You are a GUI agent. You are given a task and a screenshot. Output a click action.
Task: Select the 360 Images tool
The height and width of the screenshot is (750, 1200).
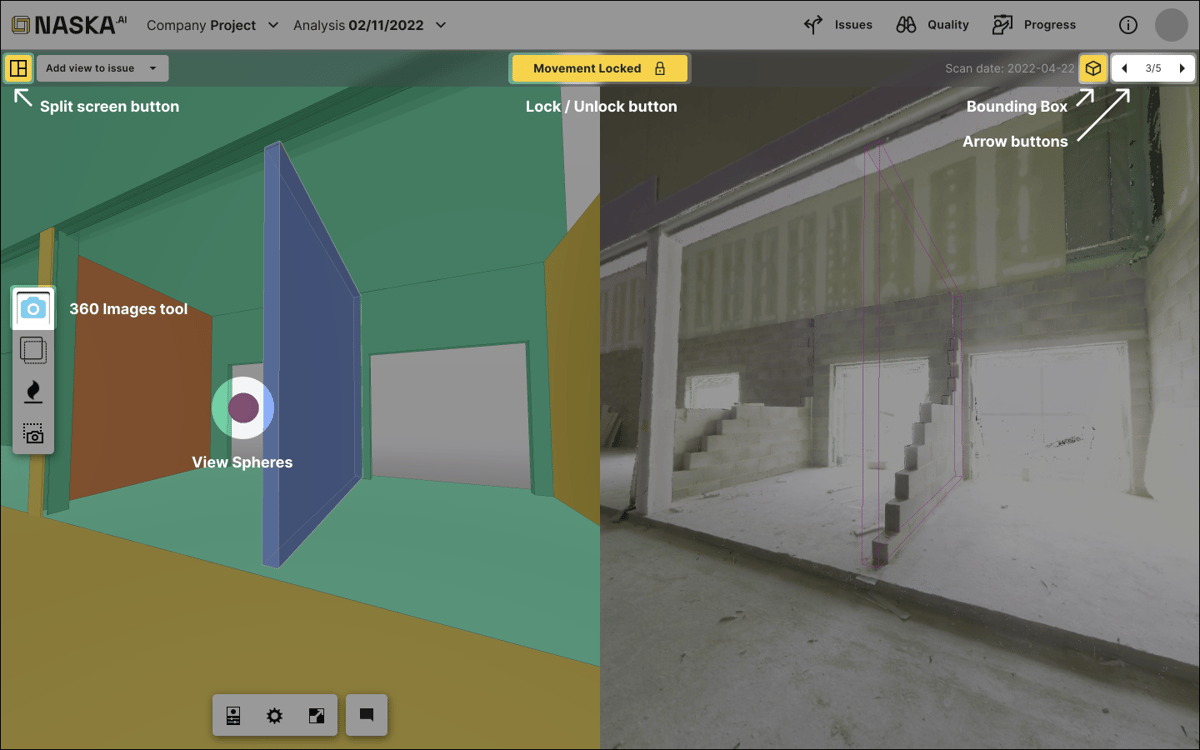point(33,308)
